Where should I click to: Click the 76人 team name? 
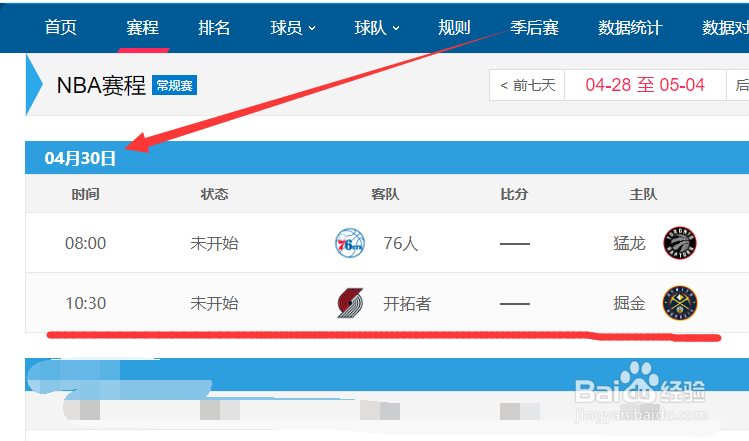[x=400, y=243]
